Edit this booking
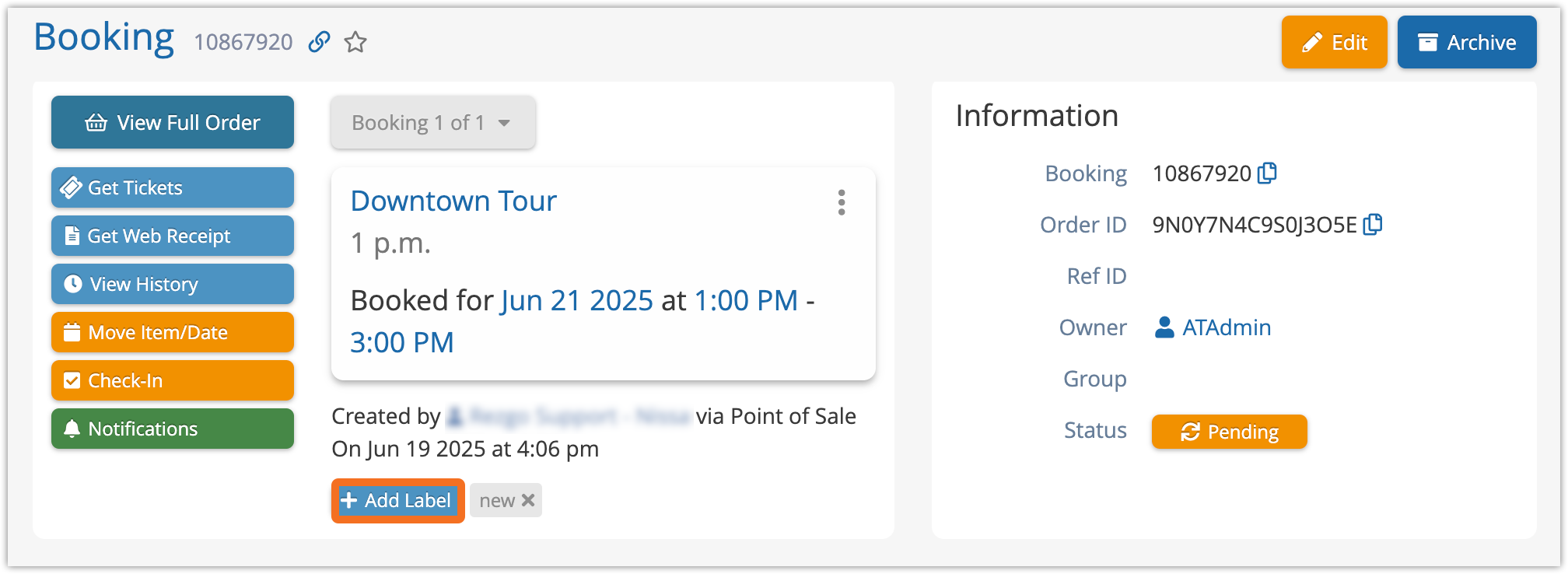 click(x=1334, y=42)
